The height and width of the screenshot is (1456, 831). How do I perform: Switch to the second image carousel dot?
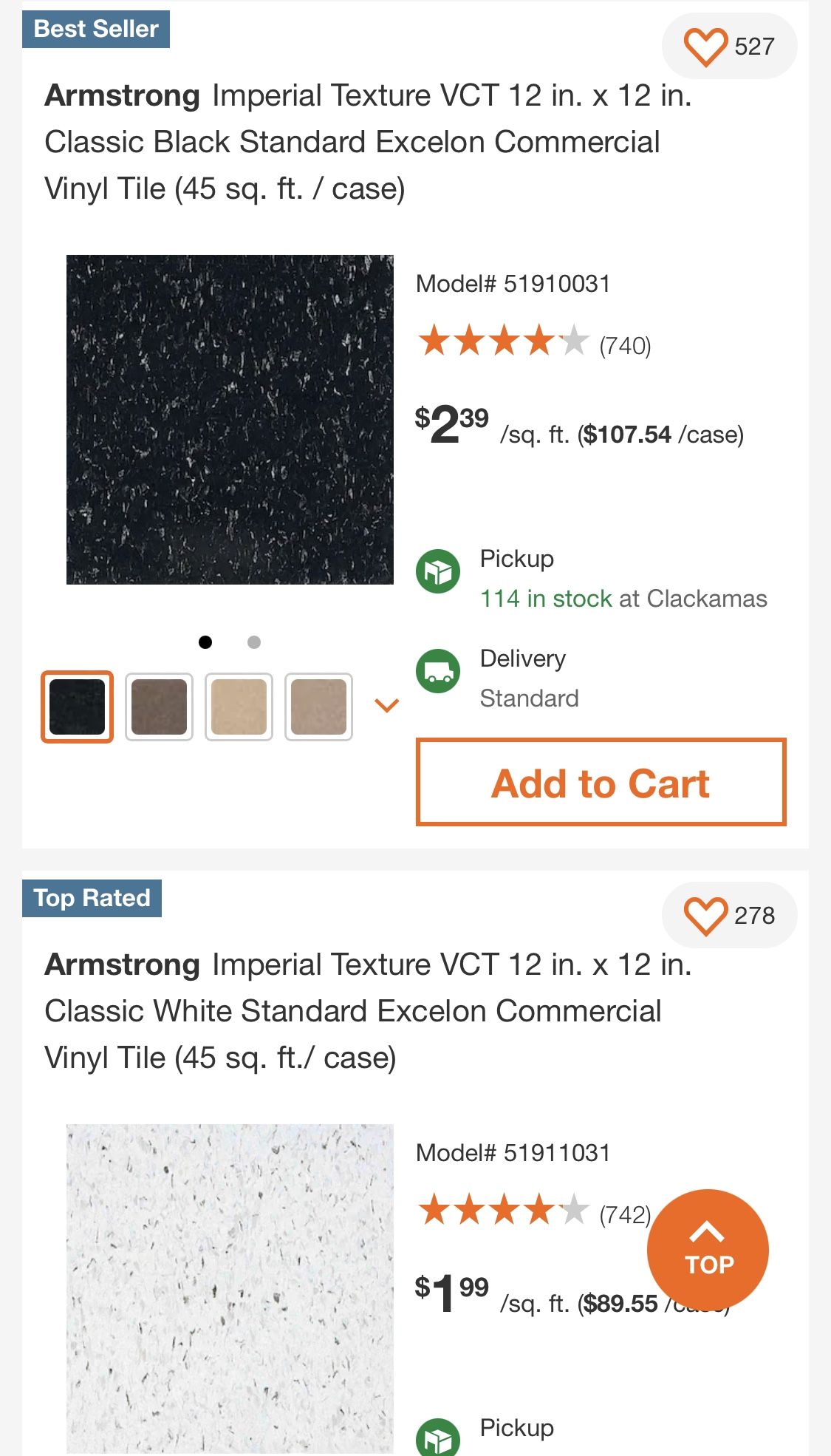[x=254, y=642]
